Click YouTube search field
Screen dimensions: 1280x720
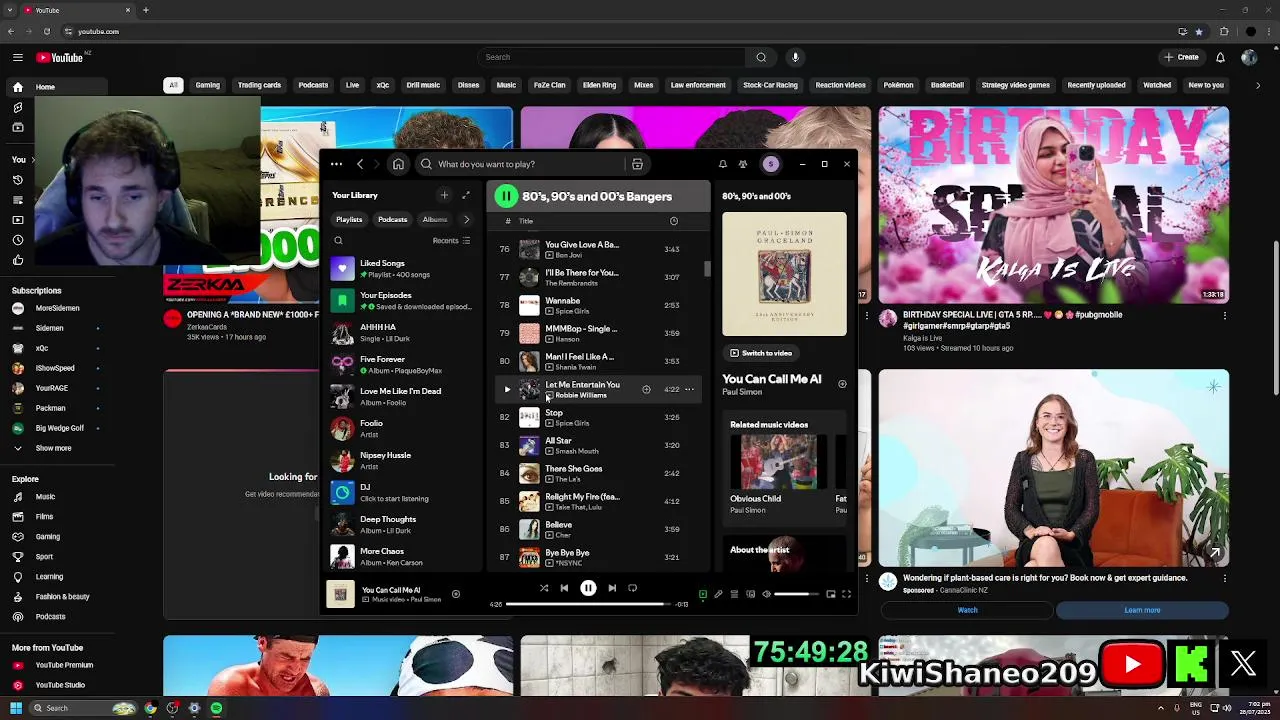point(611,57)
